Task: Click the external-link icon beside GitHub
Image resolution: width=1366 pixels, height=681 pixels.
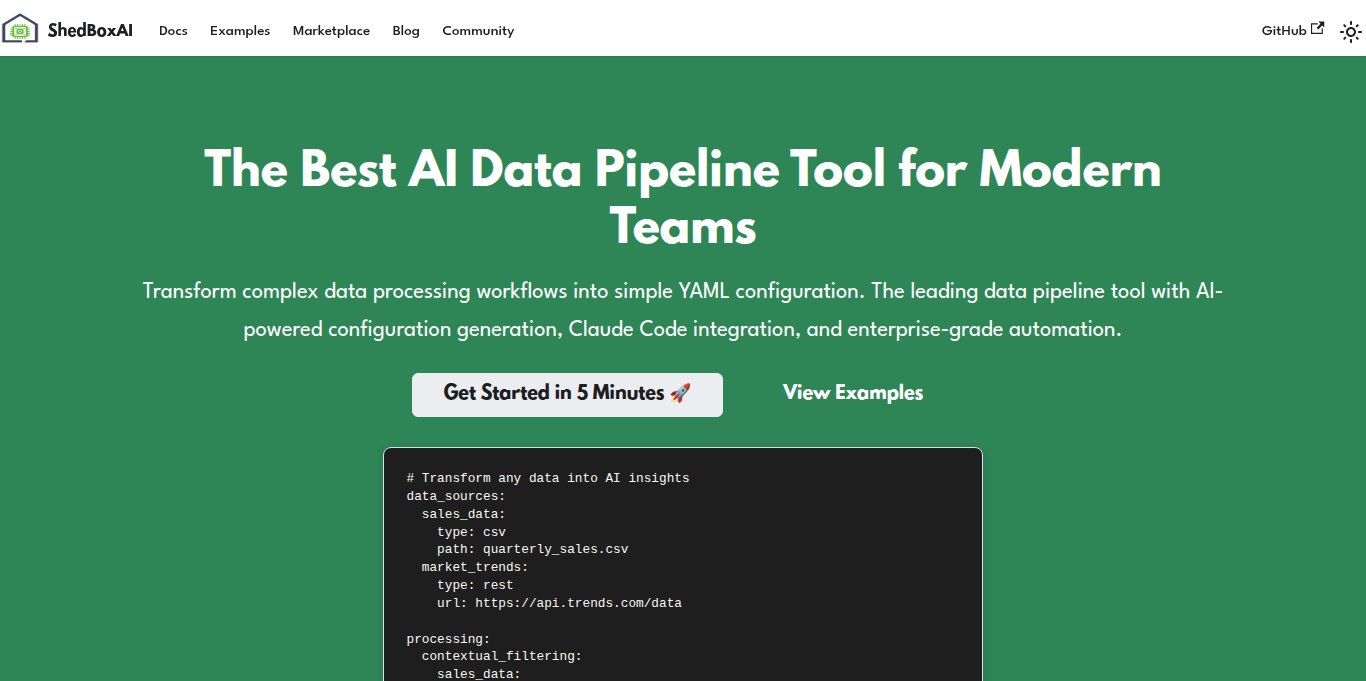Action: point(1317,29)
